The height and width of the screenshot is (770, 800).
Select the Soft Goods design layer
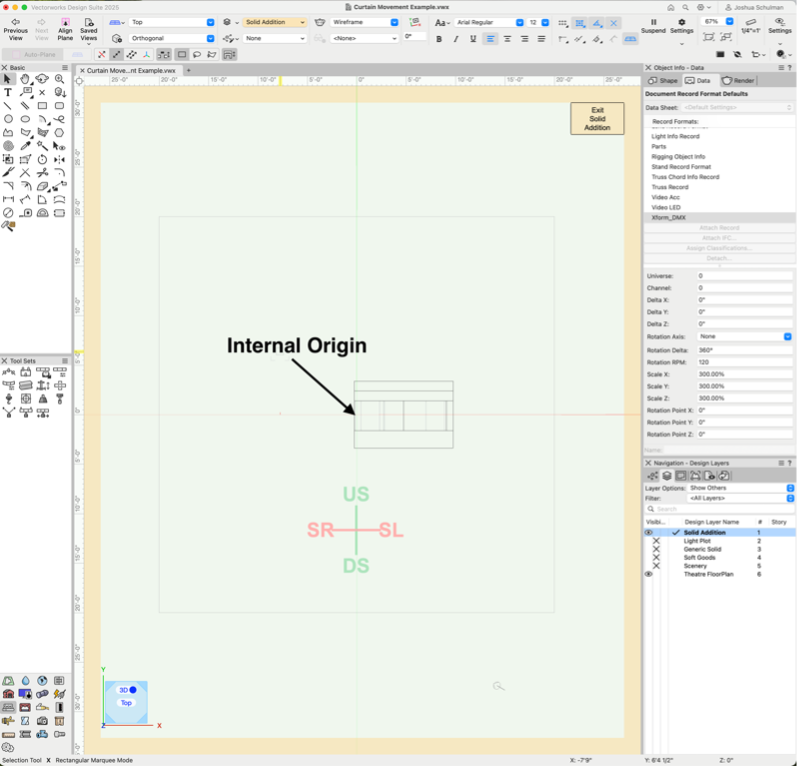tap(699, 557)
